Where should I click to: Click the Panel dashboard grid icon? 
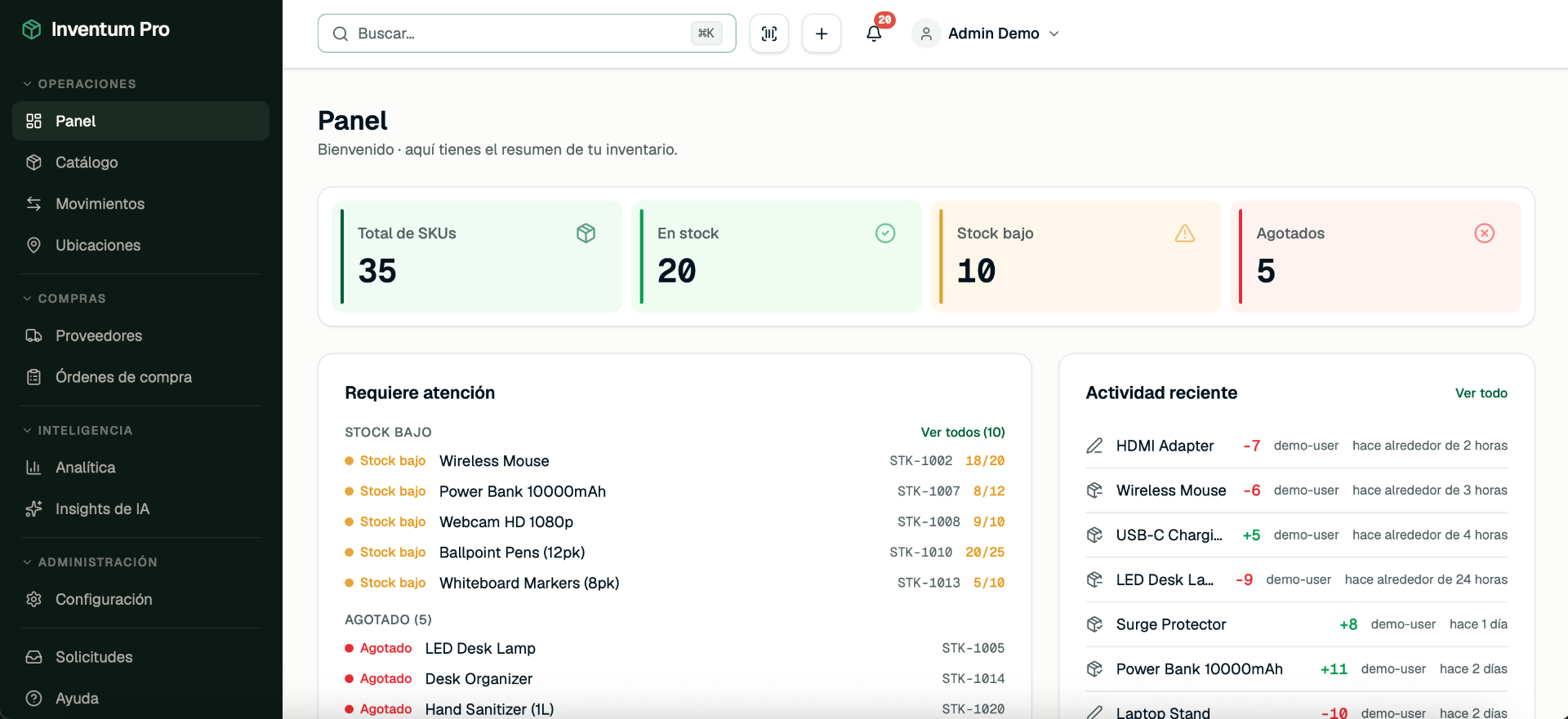click(33, 121)
